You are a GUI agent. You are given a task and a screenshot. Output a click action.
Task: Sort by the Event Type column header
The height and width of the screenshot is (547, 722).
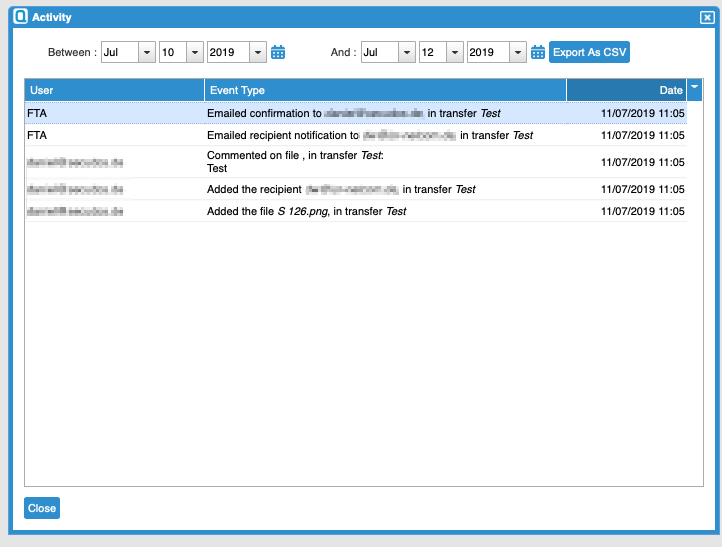pyautogui.click(x=385, y=90)
